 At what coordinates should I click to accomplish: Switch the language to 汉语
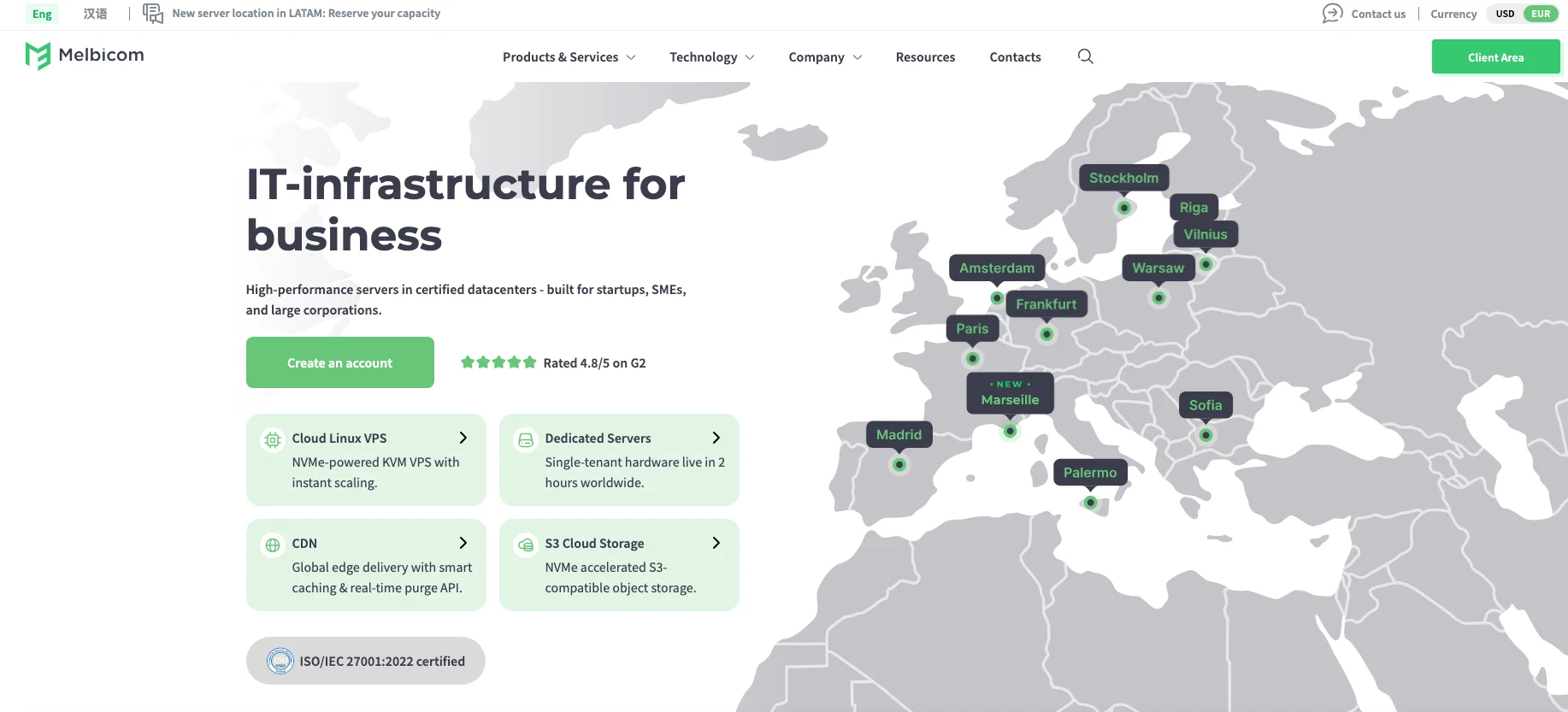coord(95,14)
